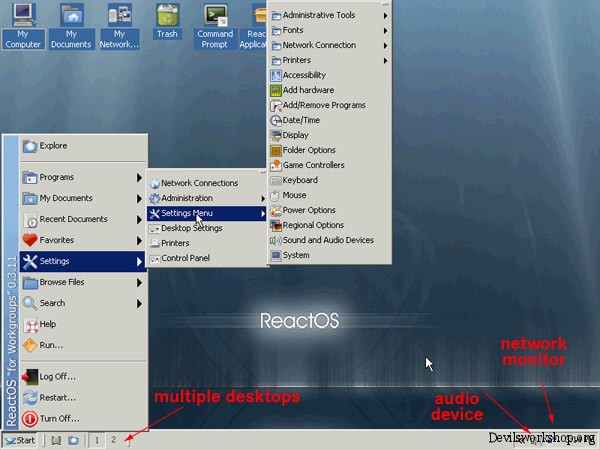The height and width of the screenshot is (450, 600).
Task: Expand the Administrative Tools submenu arrow
Action: click(385, 16)
